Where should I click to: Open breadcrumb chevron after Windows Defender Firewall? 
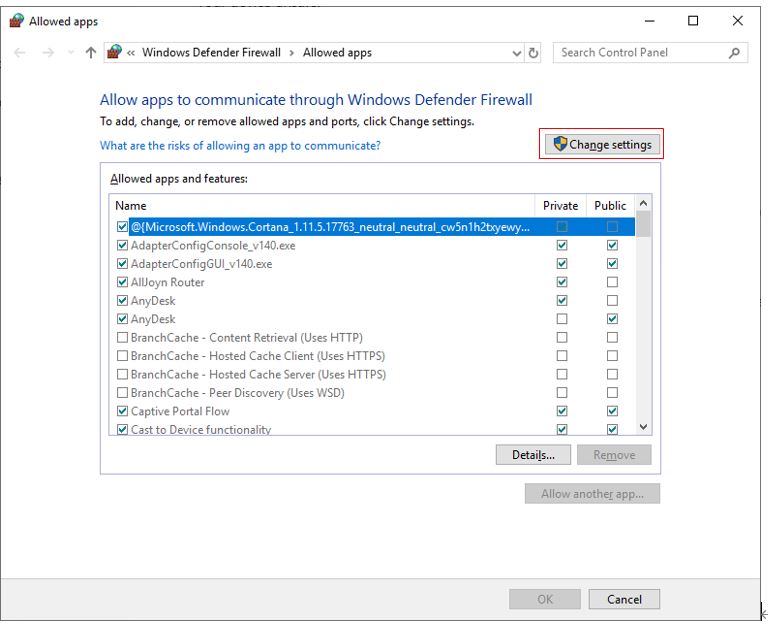point(291,53)
